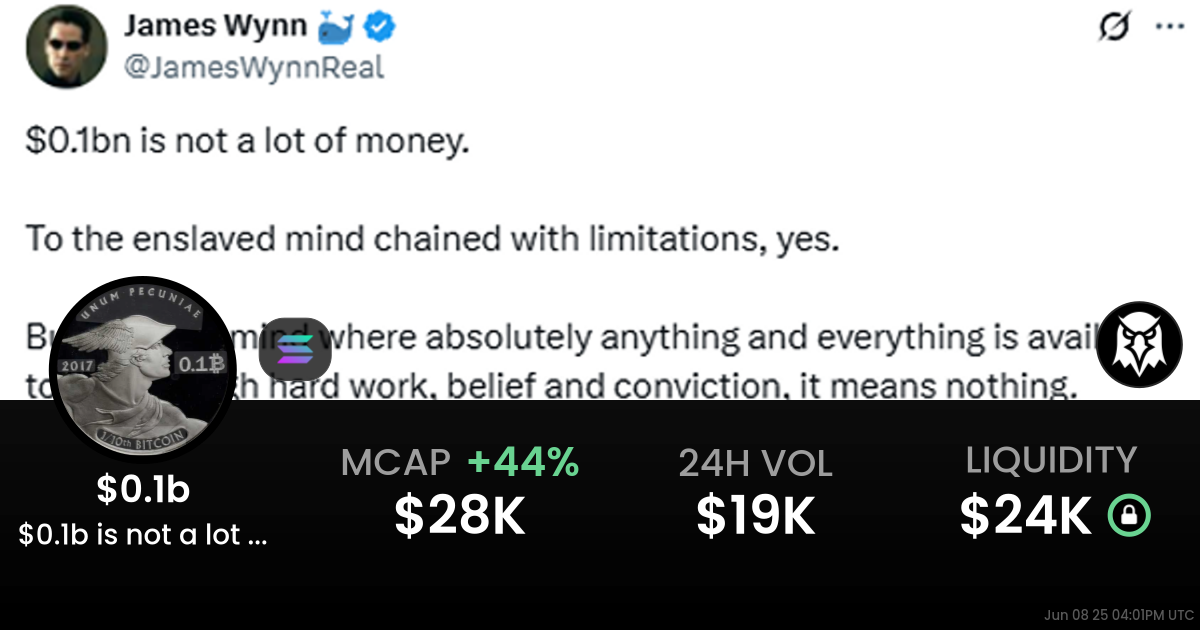Select the $0.1b token ticker
This screenshot has height=630, width=1200.
point(143,490)
